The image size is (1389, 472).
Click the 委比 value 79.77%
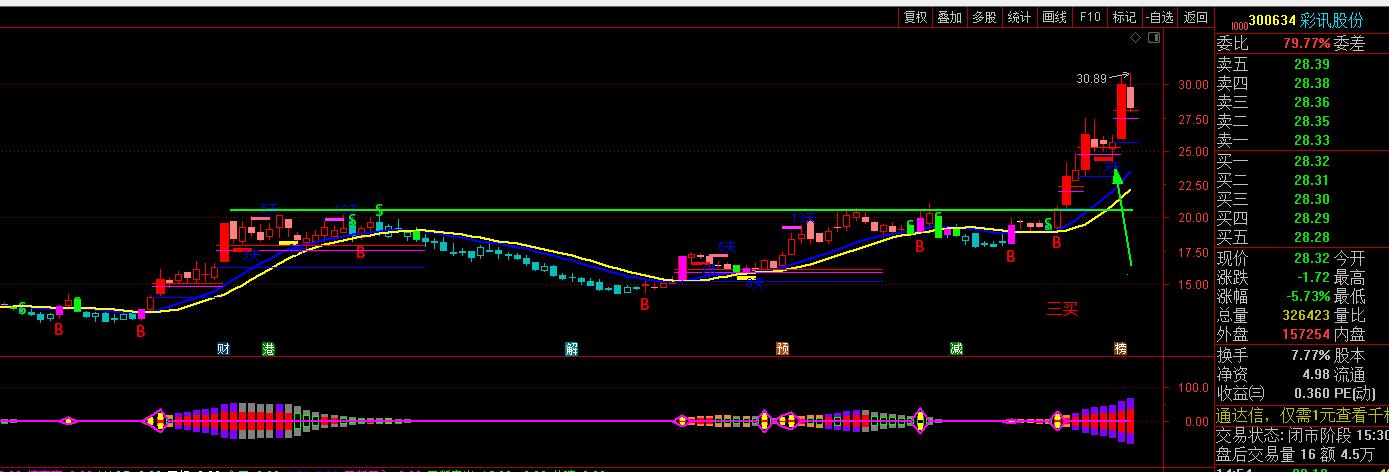pos(1306,44)
